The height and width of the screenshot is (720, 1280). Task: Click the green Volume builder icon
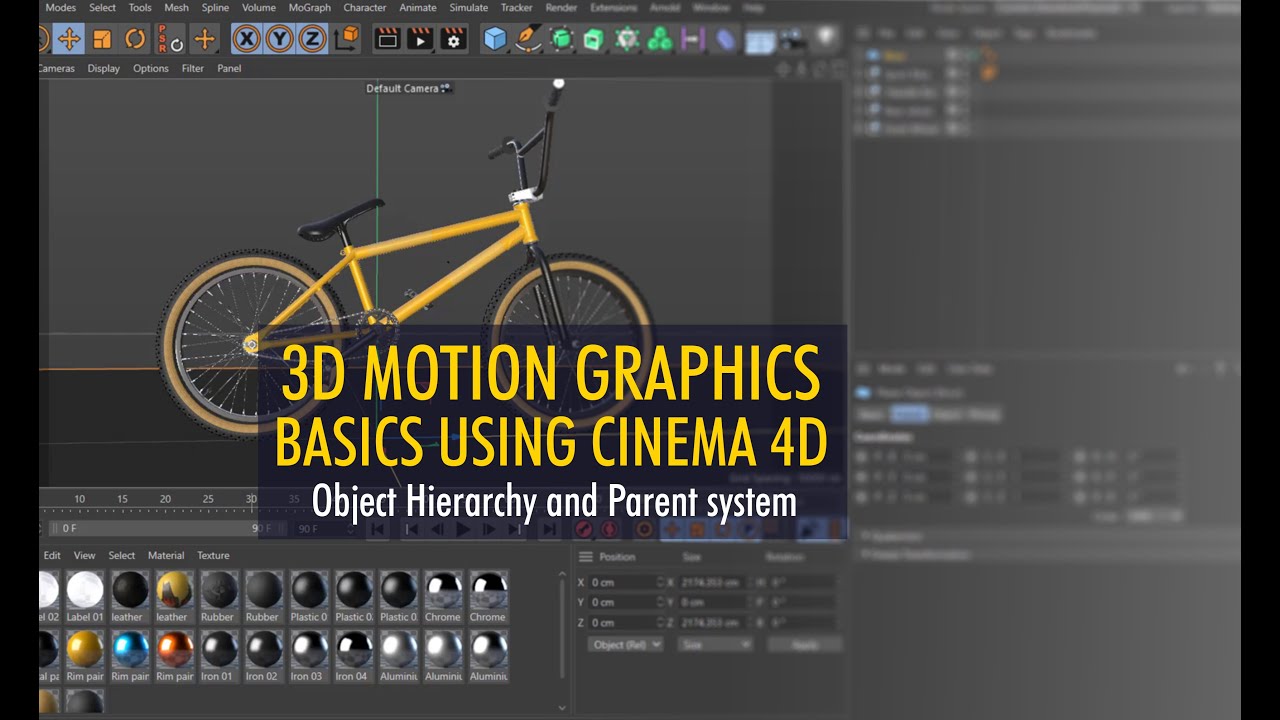(660, 39)
